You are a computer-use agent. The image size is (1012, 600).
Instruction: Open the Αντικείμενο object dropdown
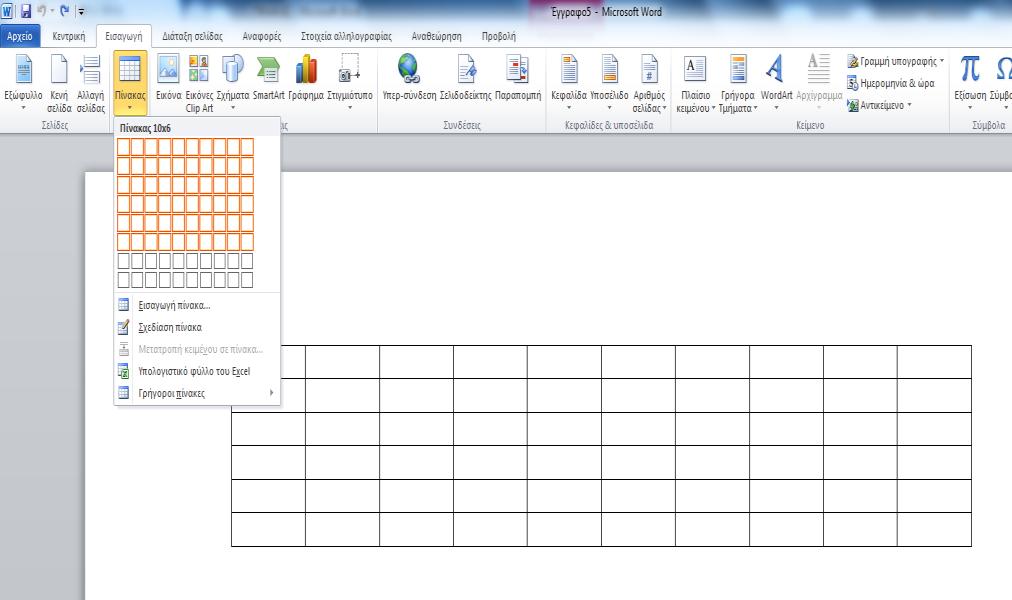(x=880, y=105)
